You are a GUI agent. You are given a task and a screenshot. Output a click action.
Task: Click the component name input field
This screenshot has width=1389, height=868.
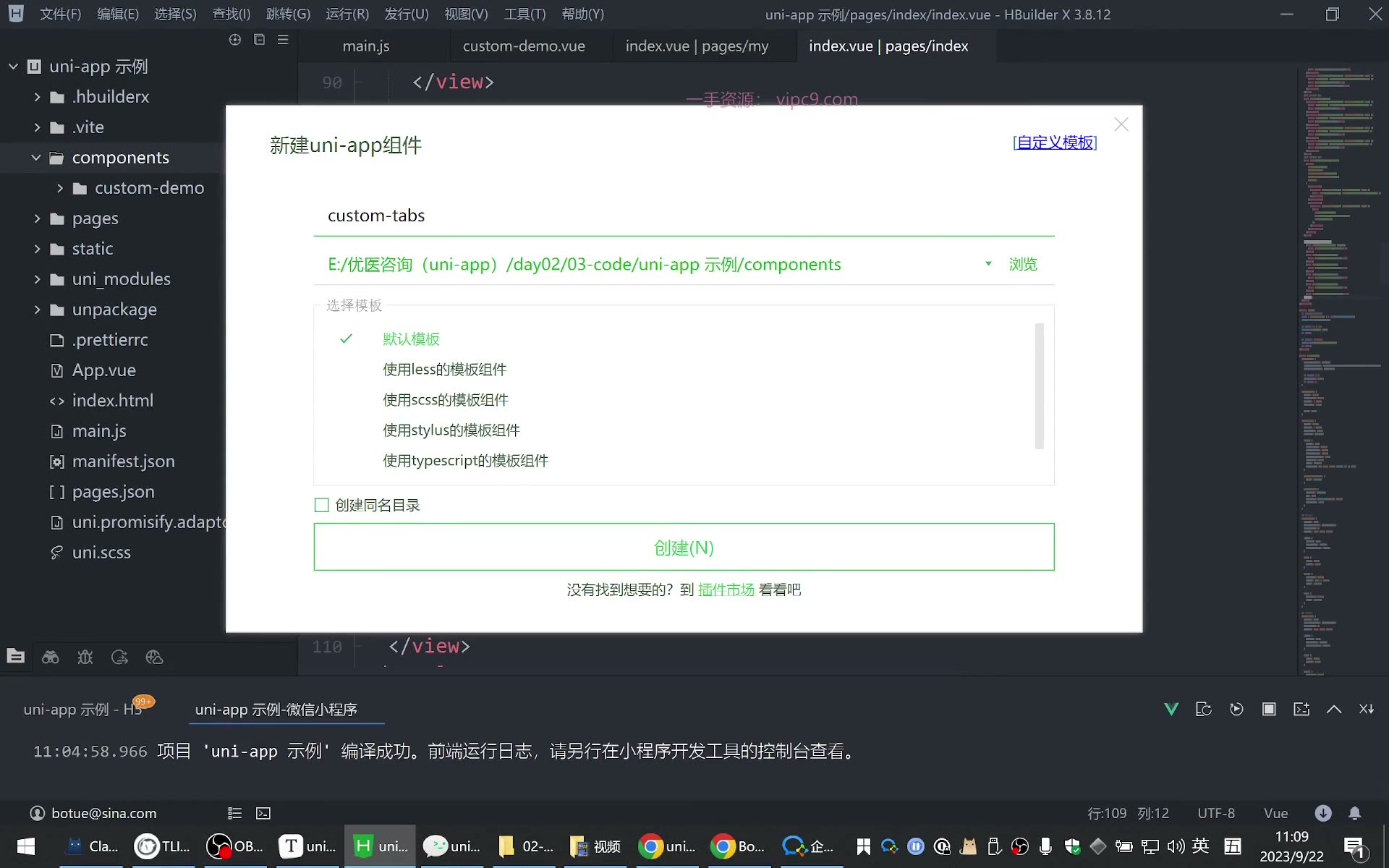point(684,216)
